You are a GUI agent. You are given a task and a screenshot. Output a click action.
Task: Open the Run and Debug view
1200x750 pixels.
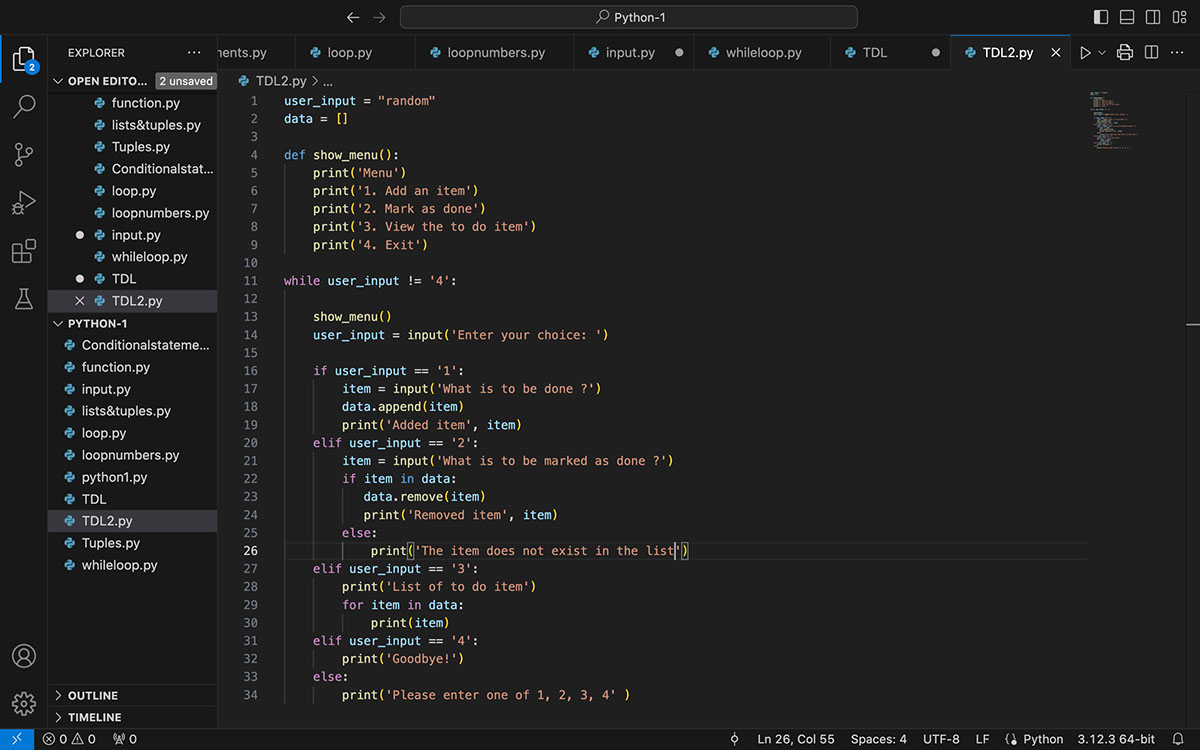click(x=24, y=202)
